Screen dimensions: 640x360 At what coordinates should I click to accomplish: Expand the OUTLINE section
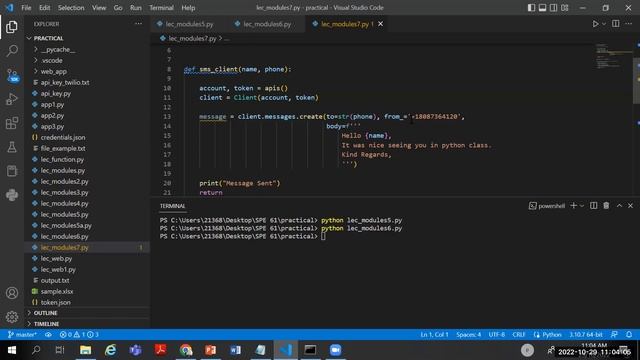pyautogui.click(x=45, y=313)
